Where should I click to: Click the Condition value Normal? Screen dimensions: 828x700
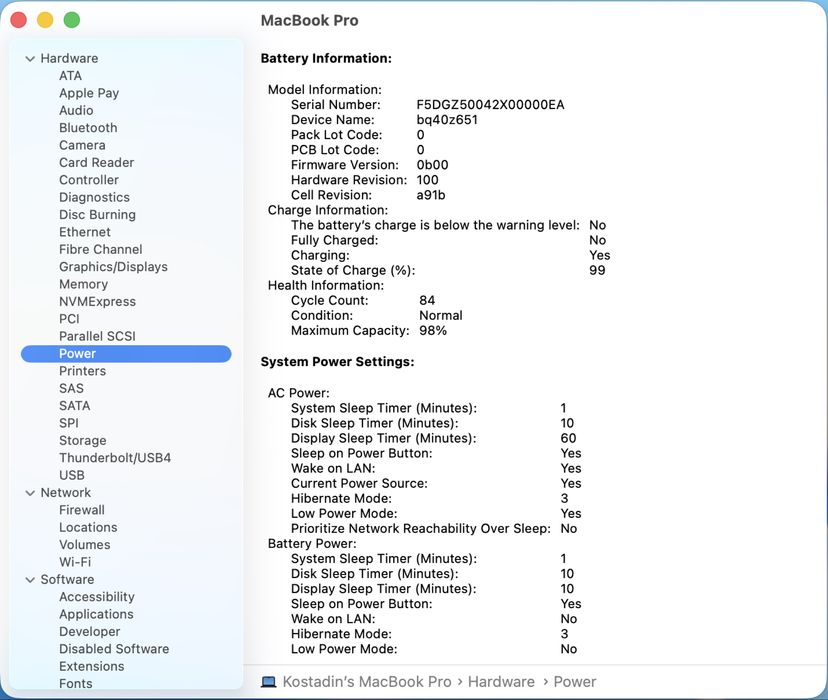click(x=441, y=316)
